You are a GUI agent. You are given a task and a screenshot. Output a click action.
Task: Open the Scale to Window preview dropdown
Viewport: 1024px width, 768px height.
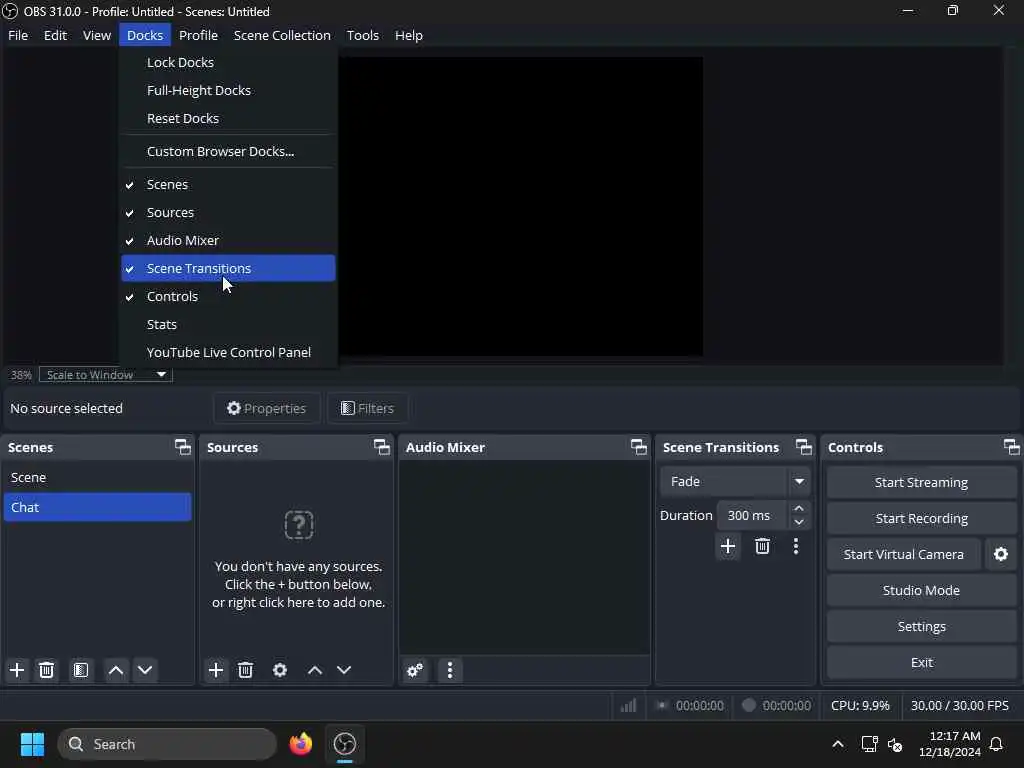[x=106, y=375]
